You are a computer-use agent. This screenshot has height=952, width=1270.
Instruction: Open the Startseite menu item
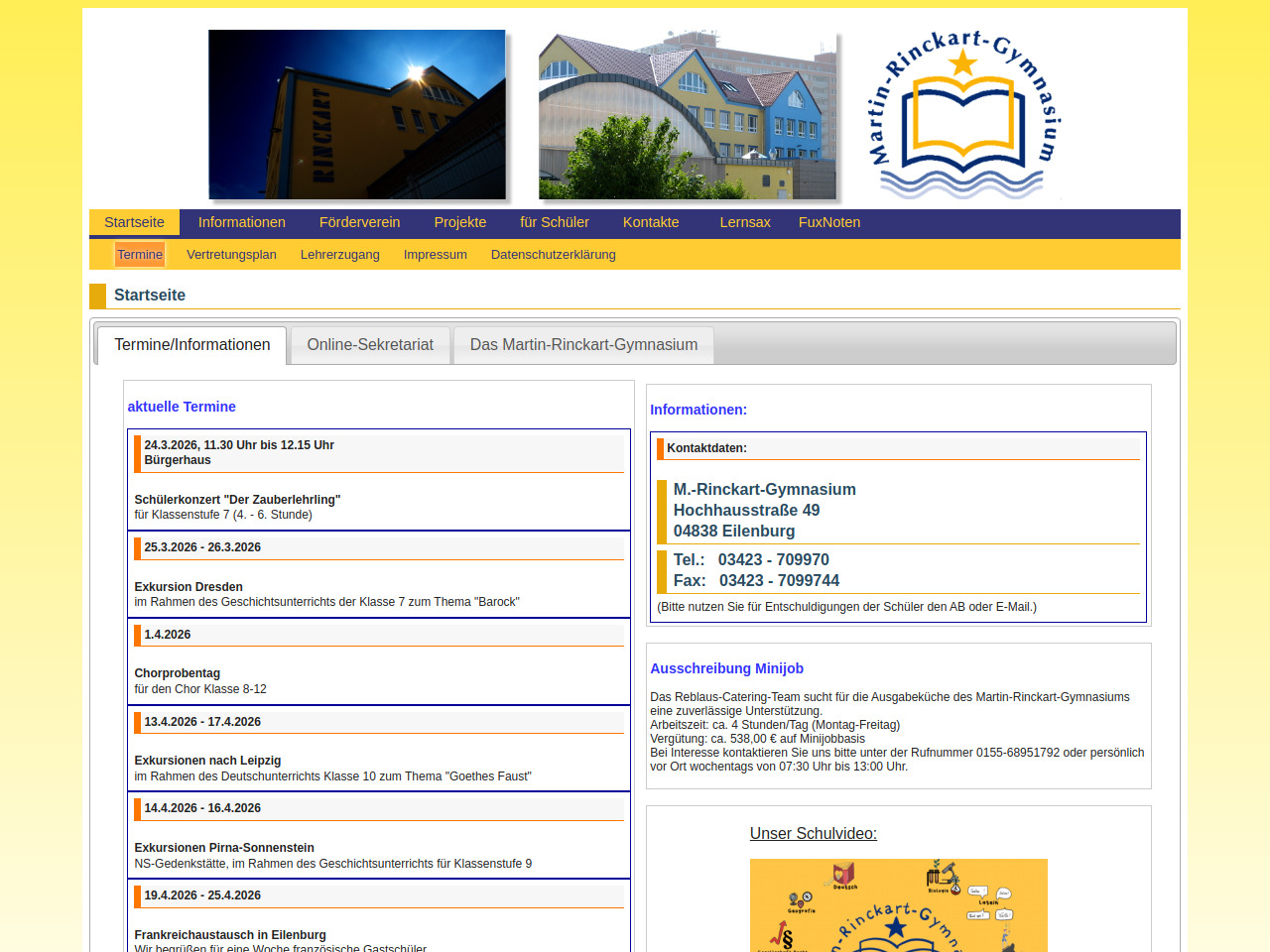pyautogui.click(x=134, y=223)
